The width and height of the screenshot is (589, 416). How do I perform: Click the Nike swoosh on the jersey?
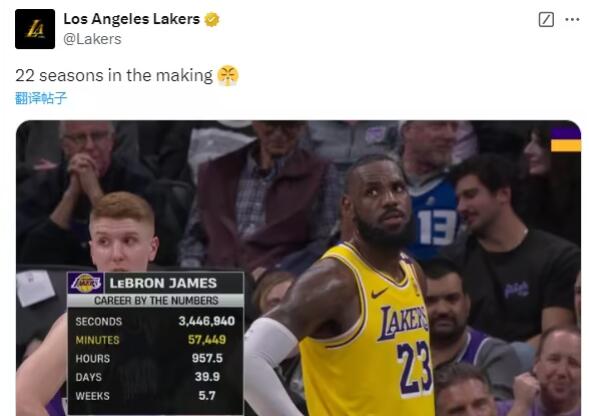(x=379, y=293)
